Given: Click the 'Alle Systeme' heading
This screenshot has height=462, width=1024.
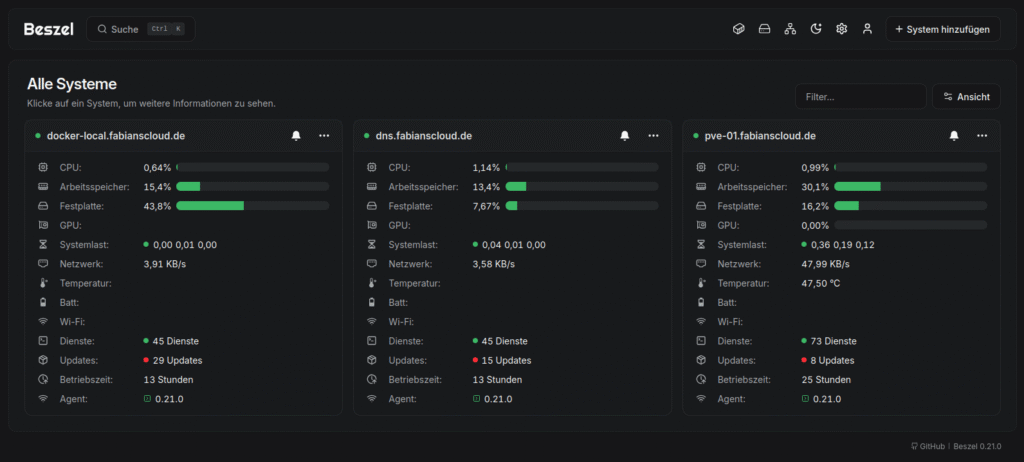Looking at the screenshot, I should 72,84.
